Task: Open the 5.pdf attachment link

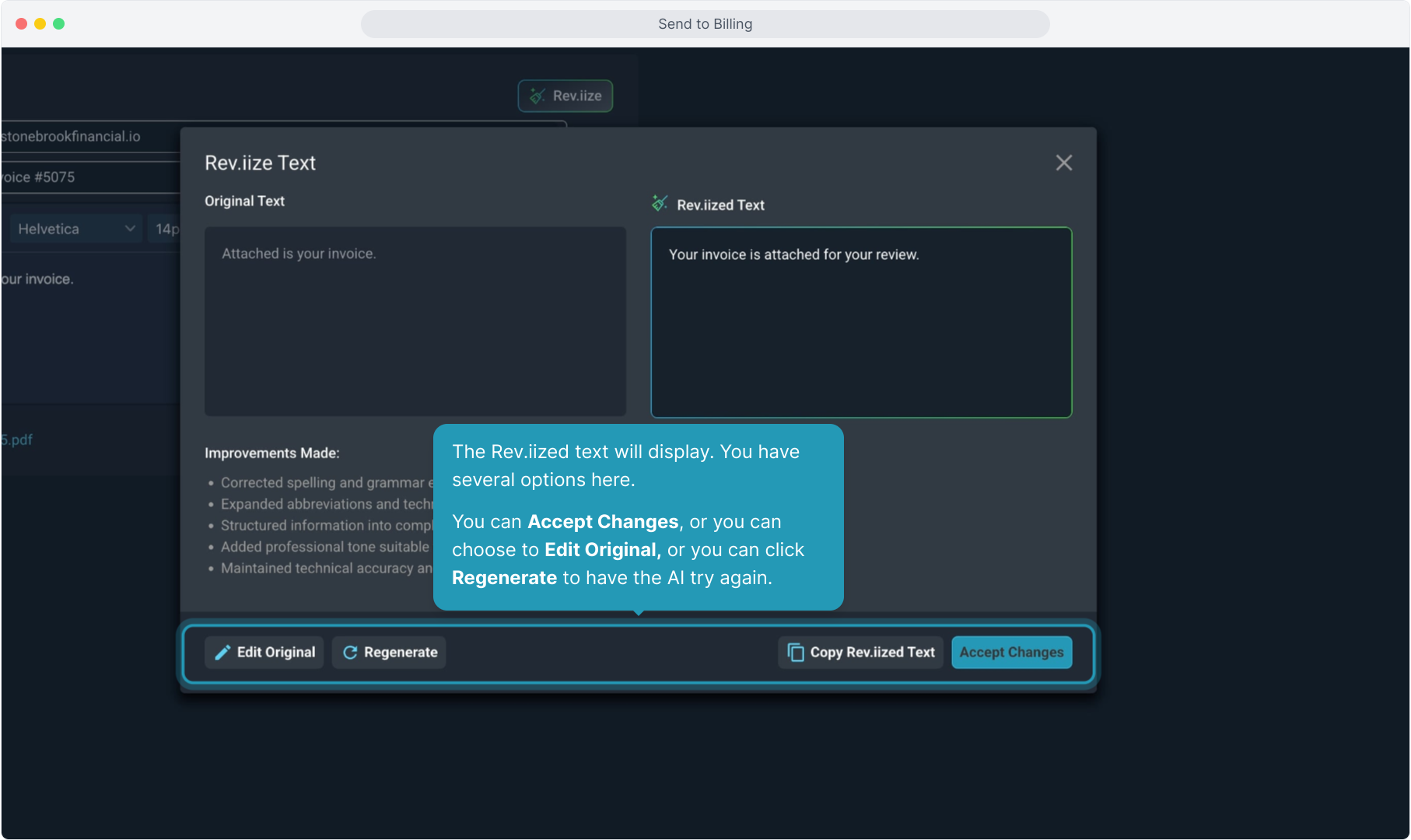Action: pos(17,439)
